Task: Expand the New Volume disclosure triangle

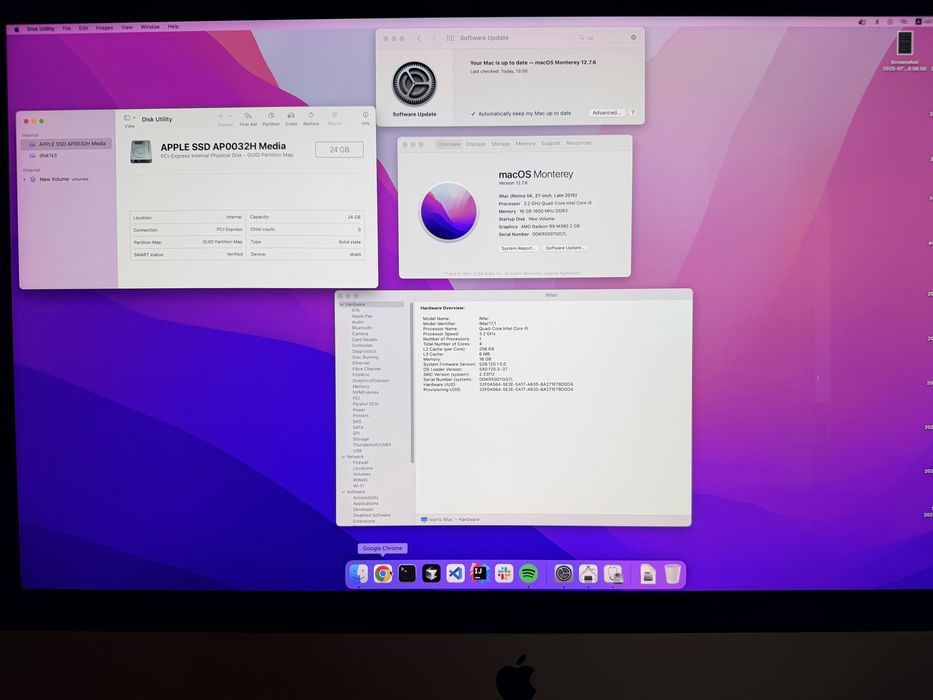Action: 25,179
